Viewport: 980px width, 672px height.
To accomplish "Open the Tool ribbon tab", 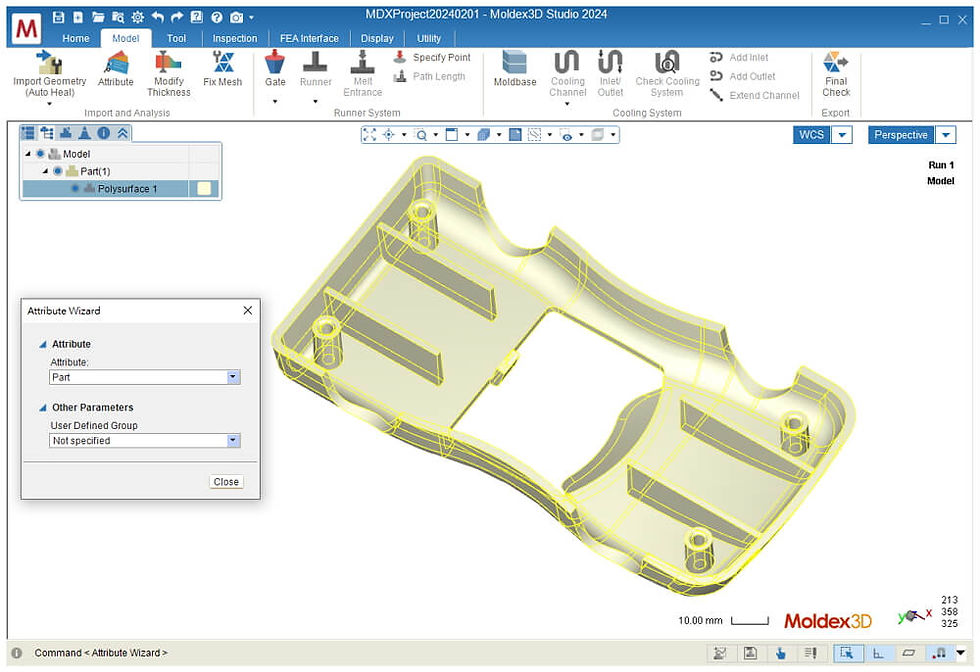I will click(x=176, y=38).
